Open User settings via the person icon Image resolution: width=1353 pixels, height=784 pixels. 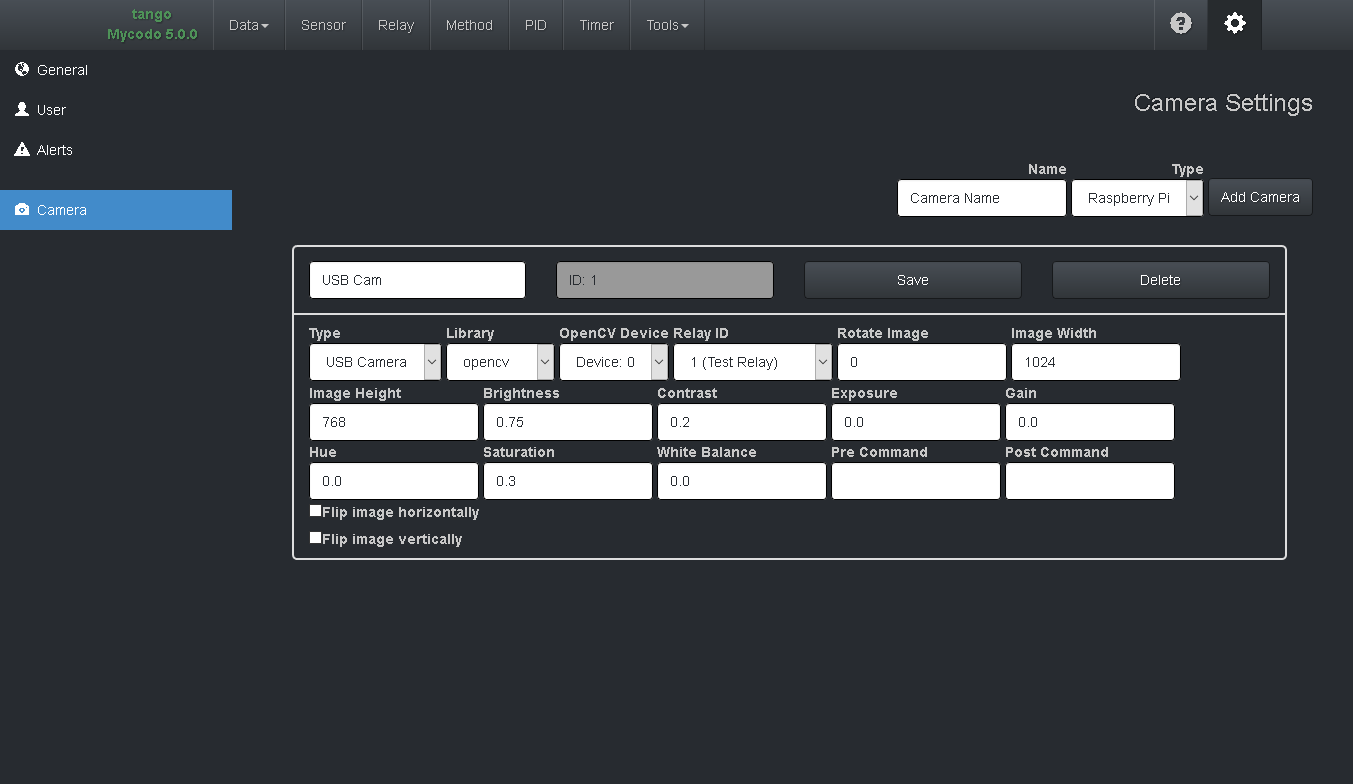coord(23,109)
